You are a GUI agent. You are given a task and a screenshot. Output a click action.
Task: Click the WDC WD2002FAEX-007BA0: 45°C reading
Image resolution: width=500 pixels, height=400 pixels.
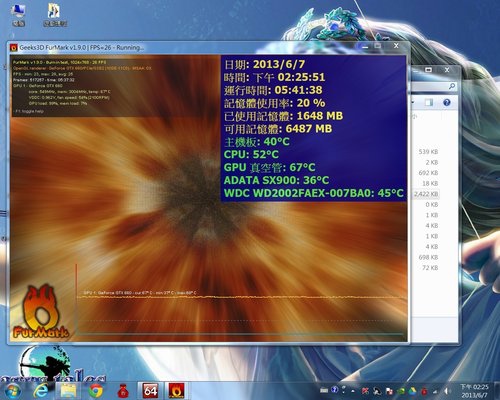314,193
